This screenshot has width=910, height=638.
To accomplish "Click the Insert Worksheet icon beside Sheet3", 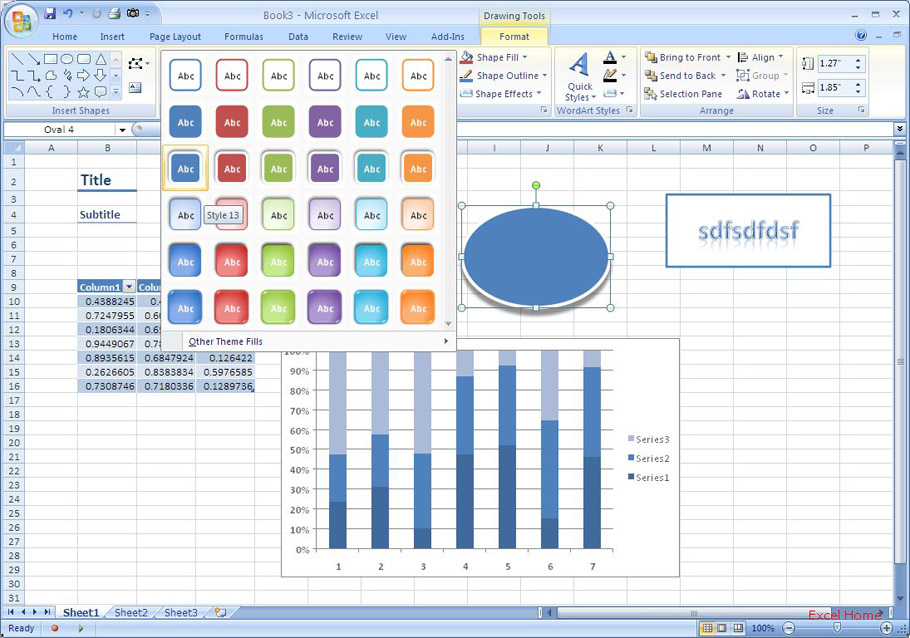I will tap(220, 613).
